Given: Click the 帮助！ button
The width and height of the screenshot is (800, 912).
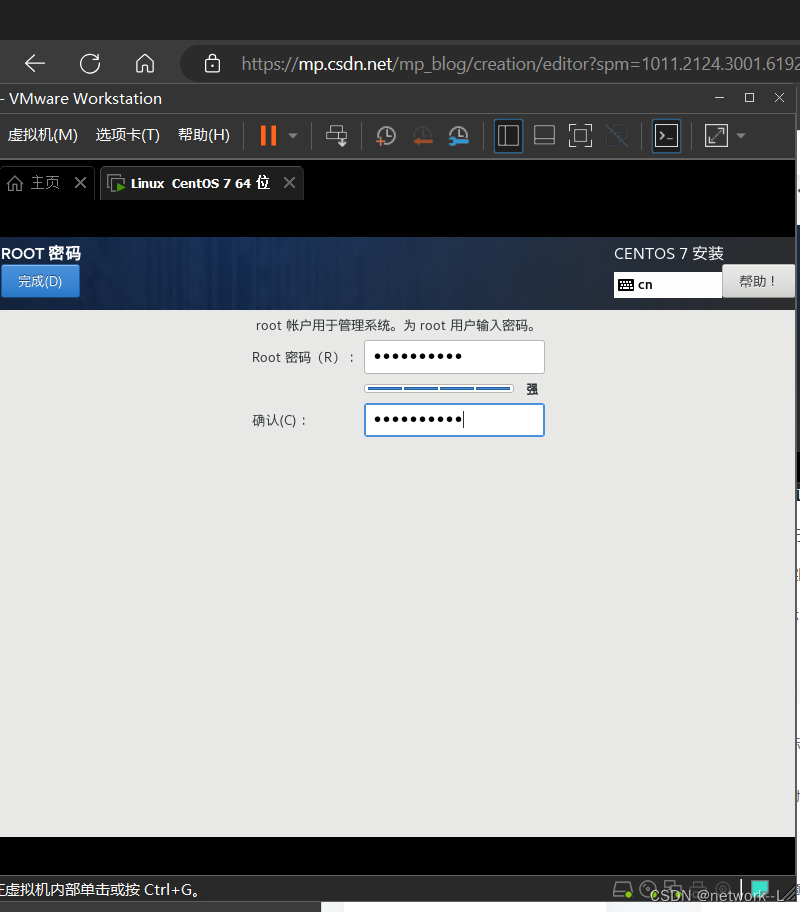Looking at the screenshot, I should click(758, 282).
